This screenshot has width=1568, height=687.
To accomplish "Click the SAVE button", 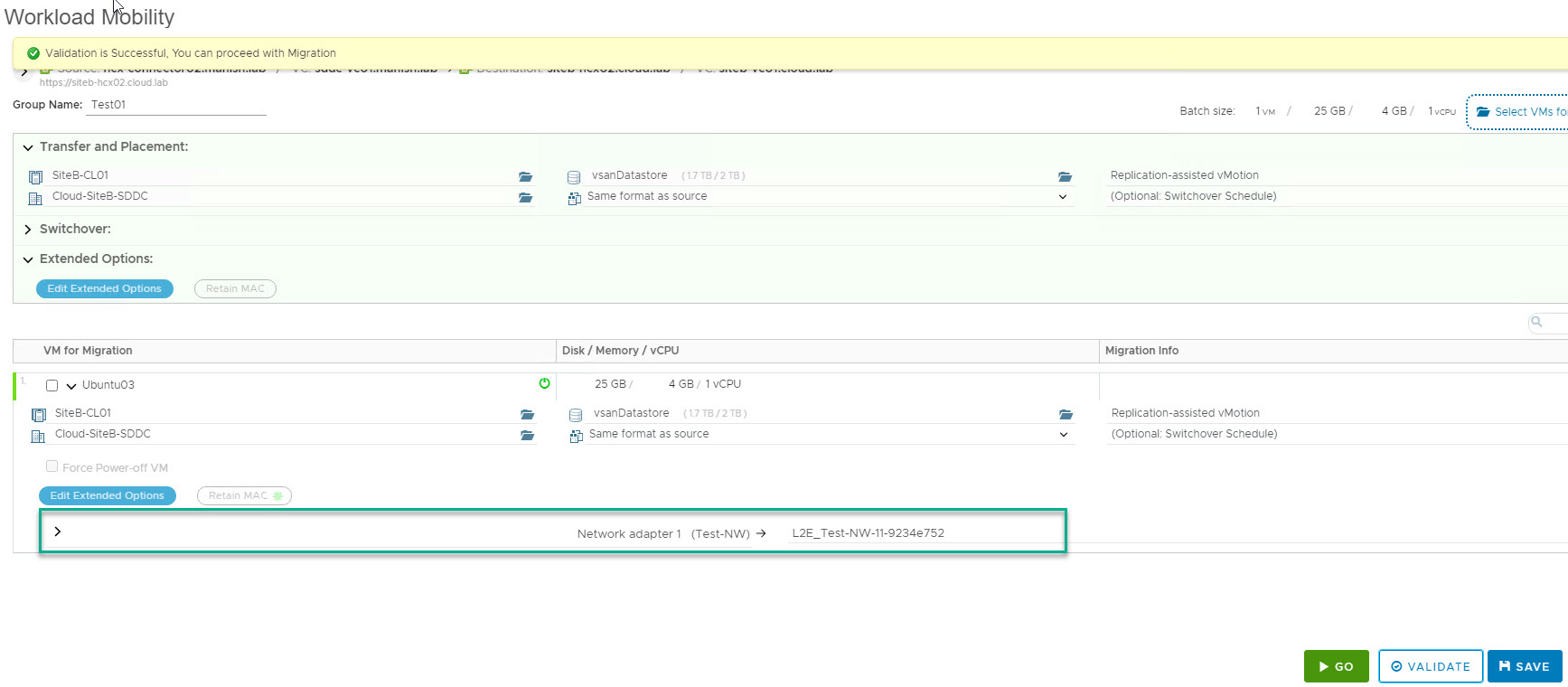I will [x=1524, y=666].
